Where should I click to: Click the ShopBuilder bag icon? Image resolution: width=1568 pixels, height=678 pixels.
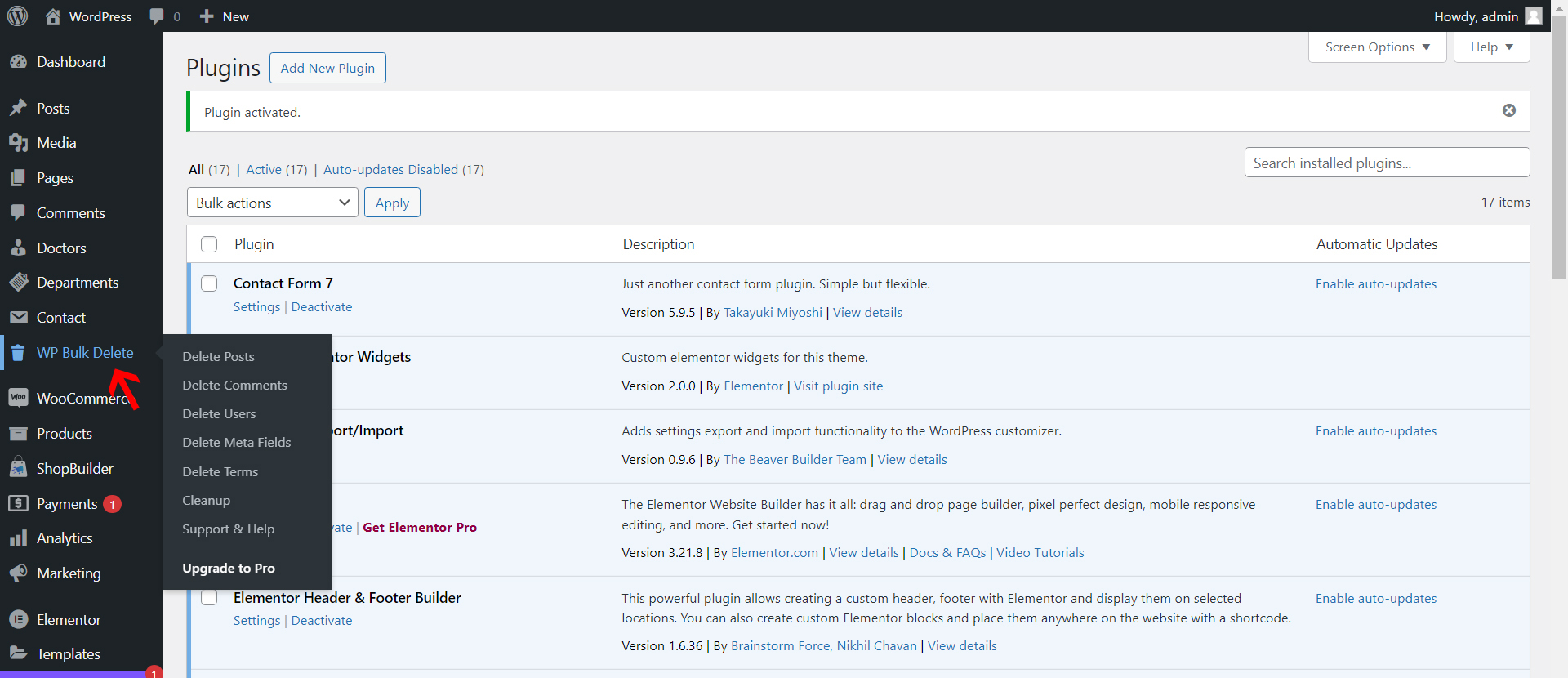click(x=18, y=469)
